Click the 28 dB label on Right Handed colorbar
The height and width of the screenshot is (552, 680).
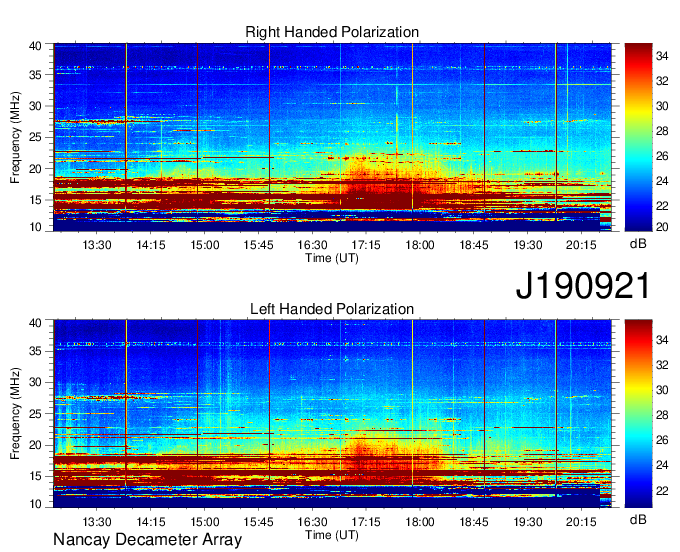[x=662, y=131]
